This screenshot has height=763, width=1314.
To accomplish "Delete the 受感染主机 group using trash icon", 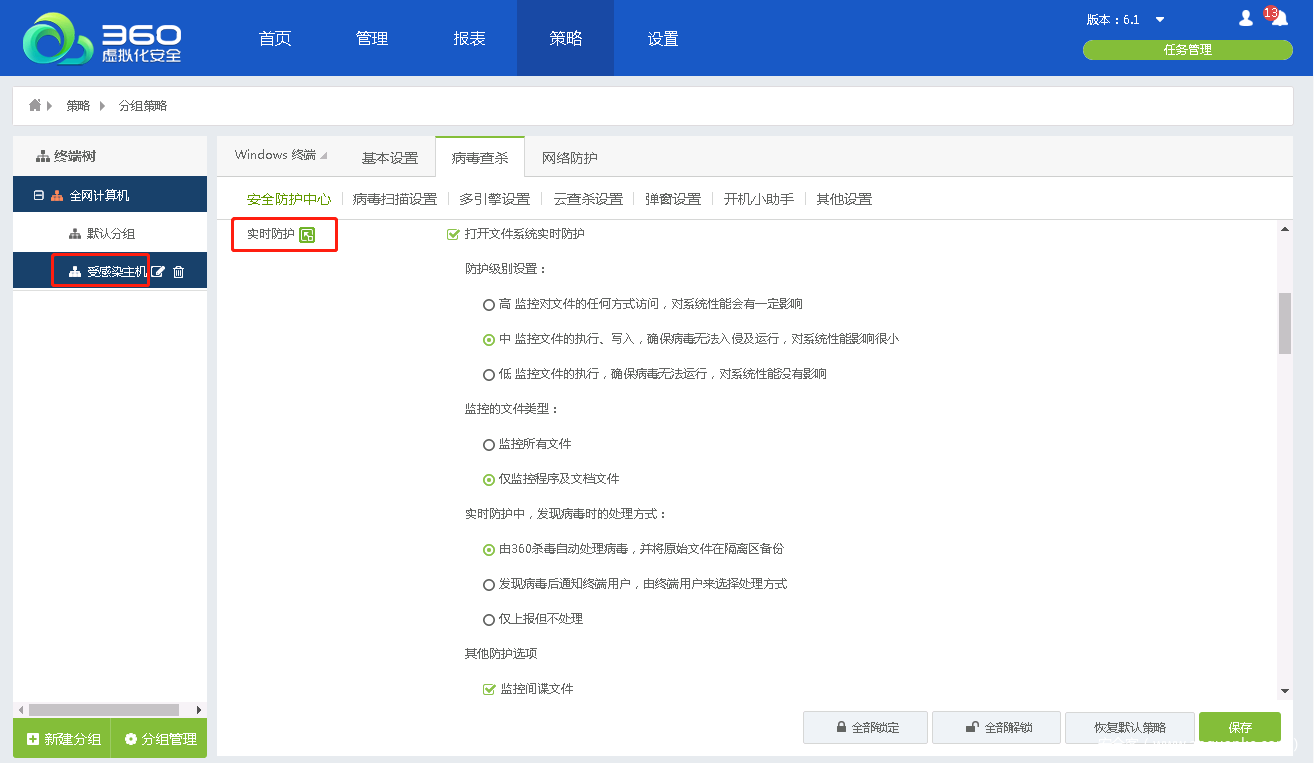I will point(179,272).
